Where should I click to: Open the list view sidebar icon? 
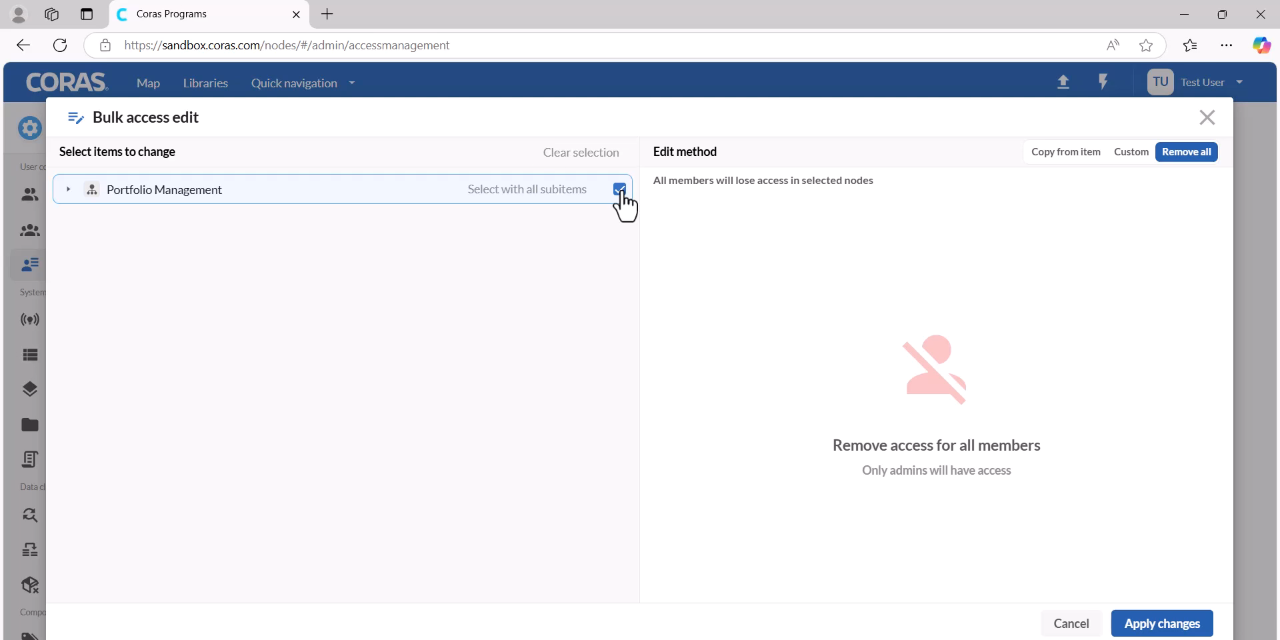30,354
